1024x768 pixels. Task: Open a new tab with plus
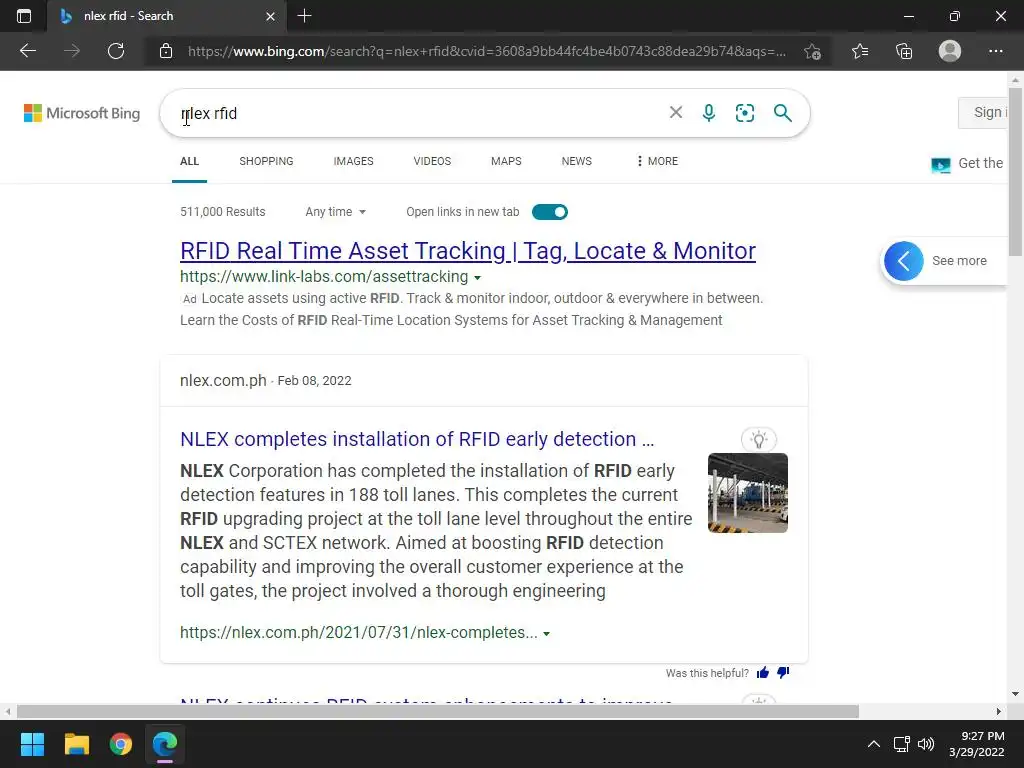(304, 16)
